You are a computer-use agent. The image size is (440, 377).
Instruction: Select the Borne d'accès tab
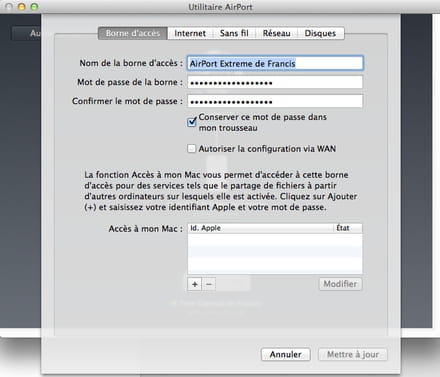click(133, 33)
